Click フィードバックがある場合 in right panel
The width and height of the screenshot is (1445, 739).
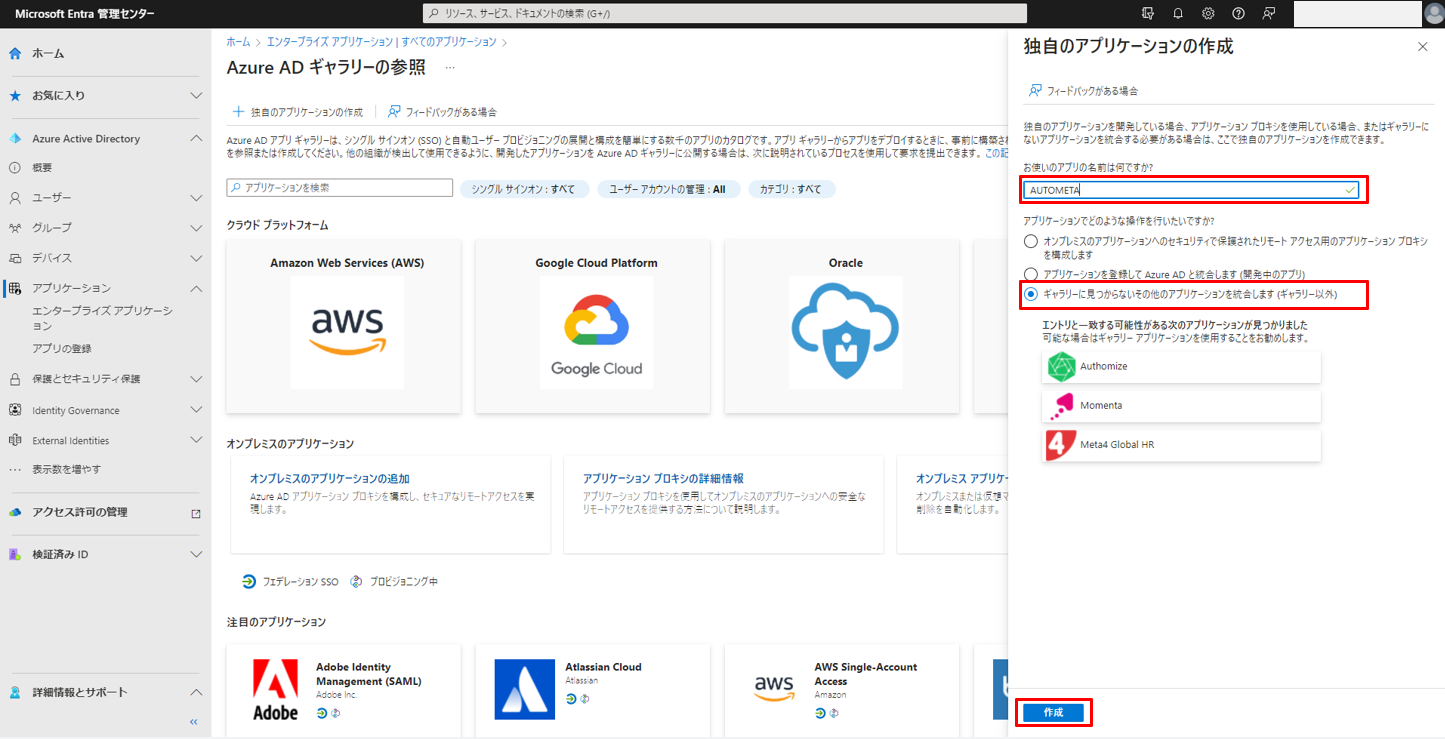point(1083,90)
